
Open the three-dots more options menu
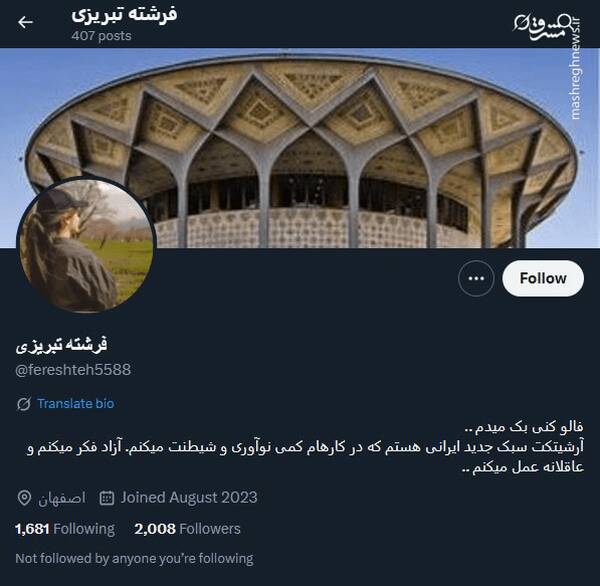pos(476,278)
